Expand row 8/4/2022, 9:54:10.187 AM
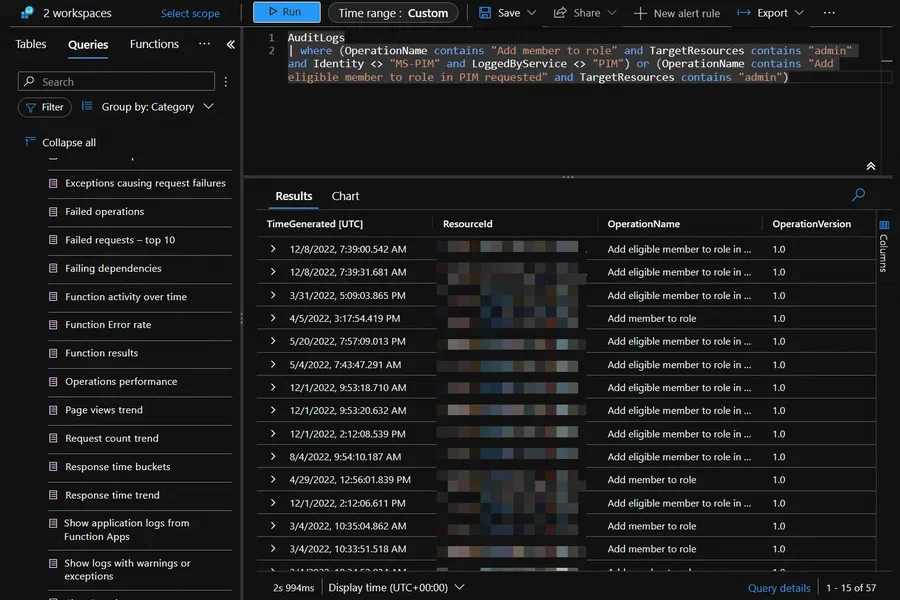This screenshot has width=900, height=600. [x=273, y=456]
